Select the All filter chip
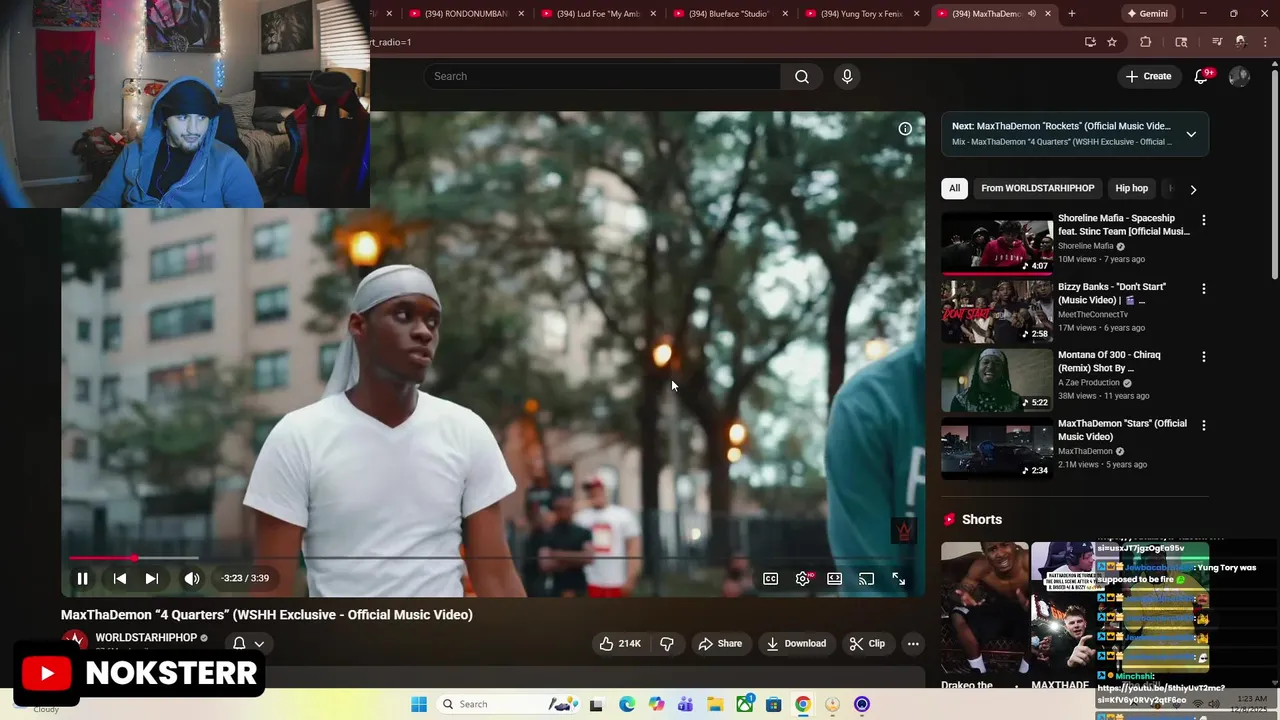The height and width of the screenshot is (720, 1280). (x=955, y=188)
